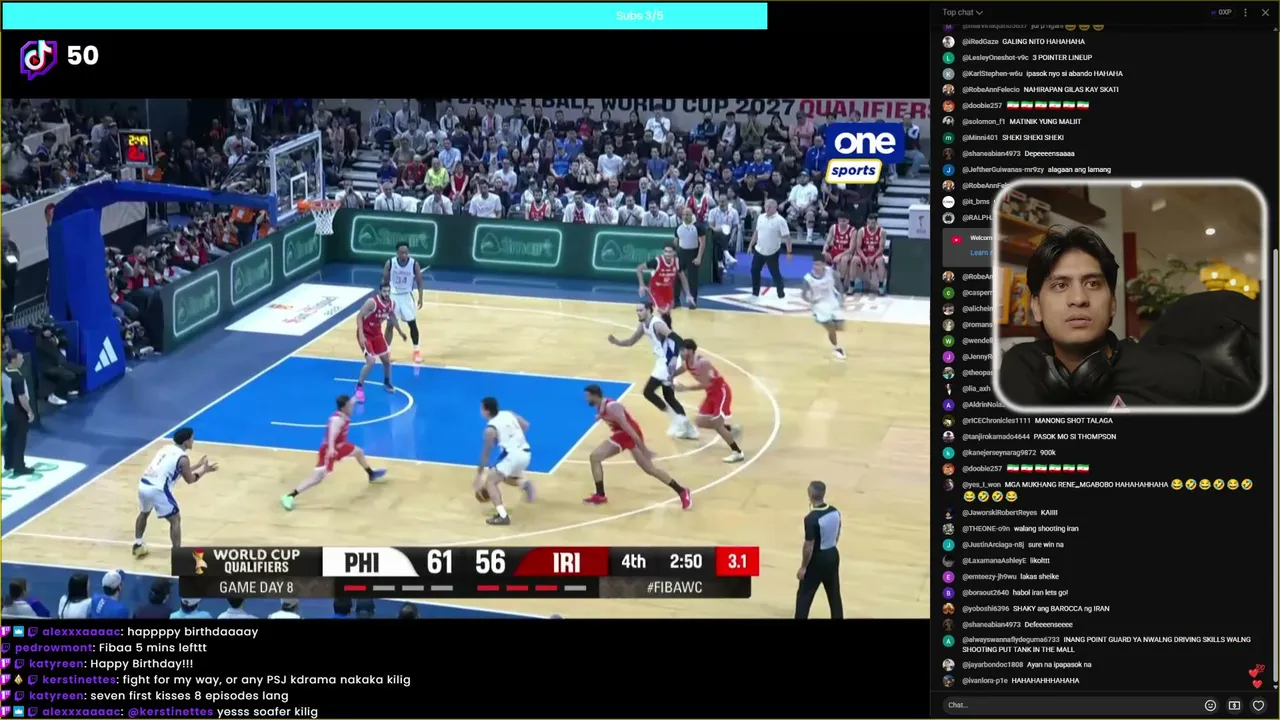The image size is (1280, 720).
Task: Click @KarlStephen-w6u's avatar
Action: (948, 74)
